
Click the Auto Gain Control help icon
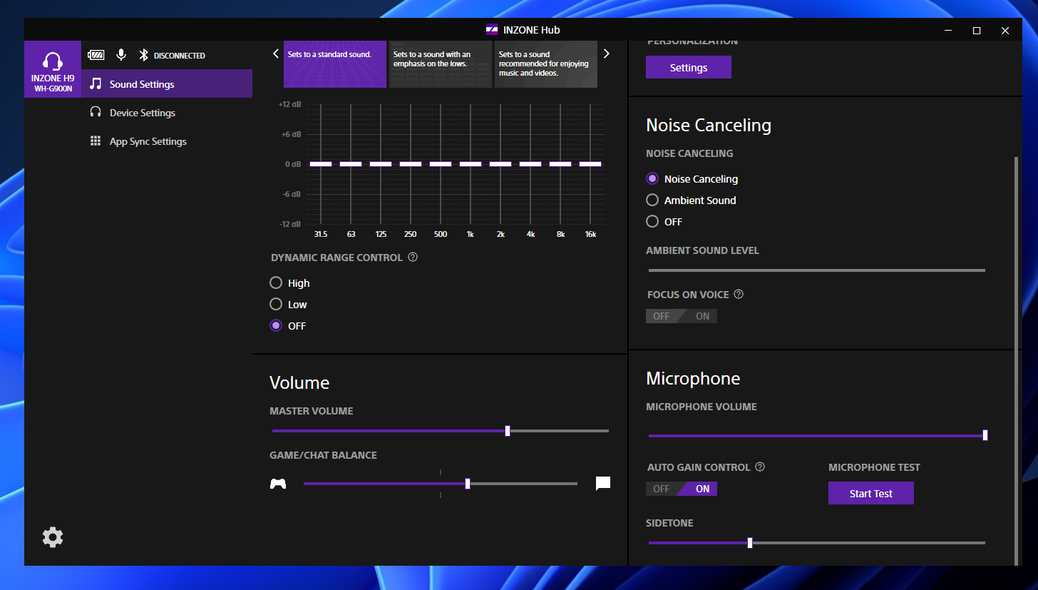[x=760, y=467]
